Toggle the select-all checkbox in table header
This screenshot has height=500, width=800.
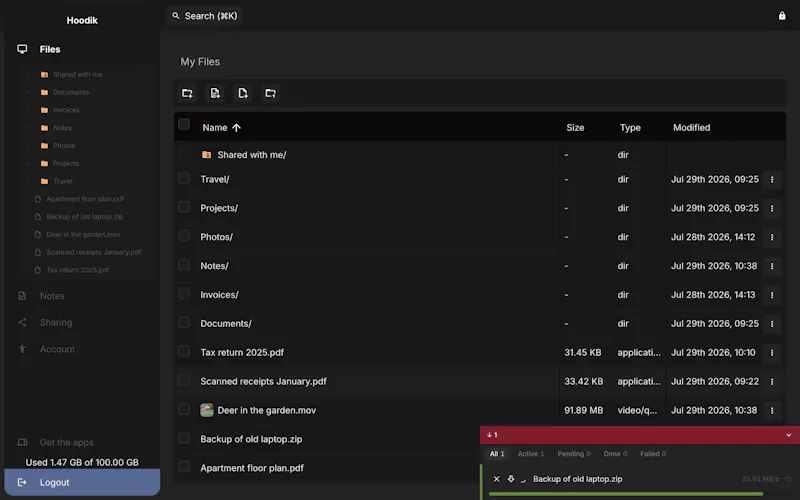[184, 124]
